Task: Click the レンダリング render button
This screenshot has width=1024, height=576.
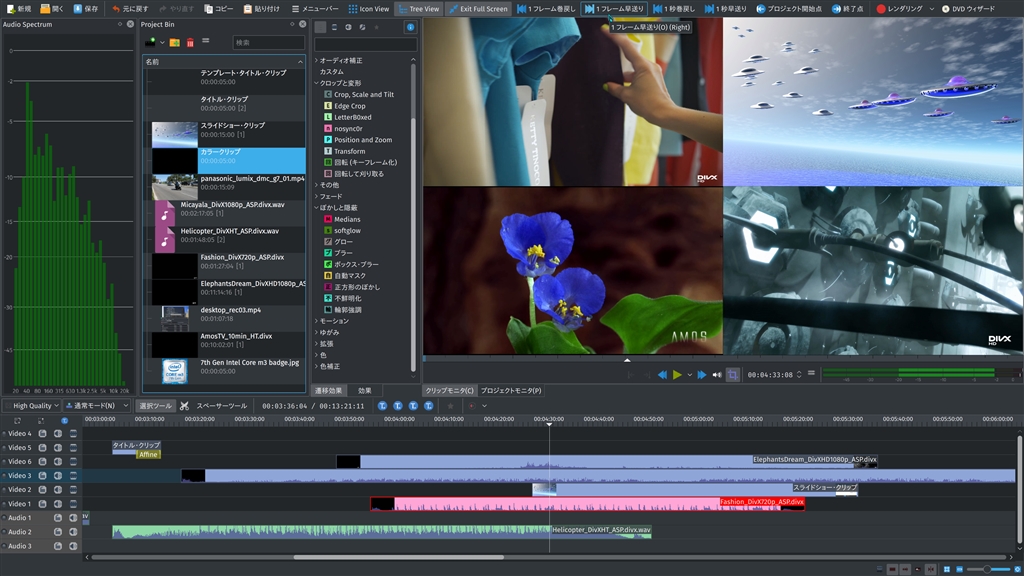Action: pos(900,9)
